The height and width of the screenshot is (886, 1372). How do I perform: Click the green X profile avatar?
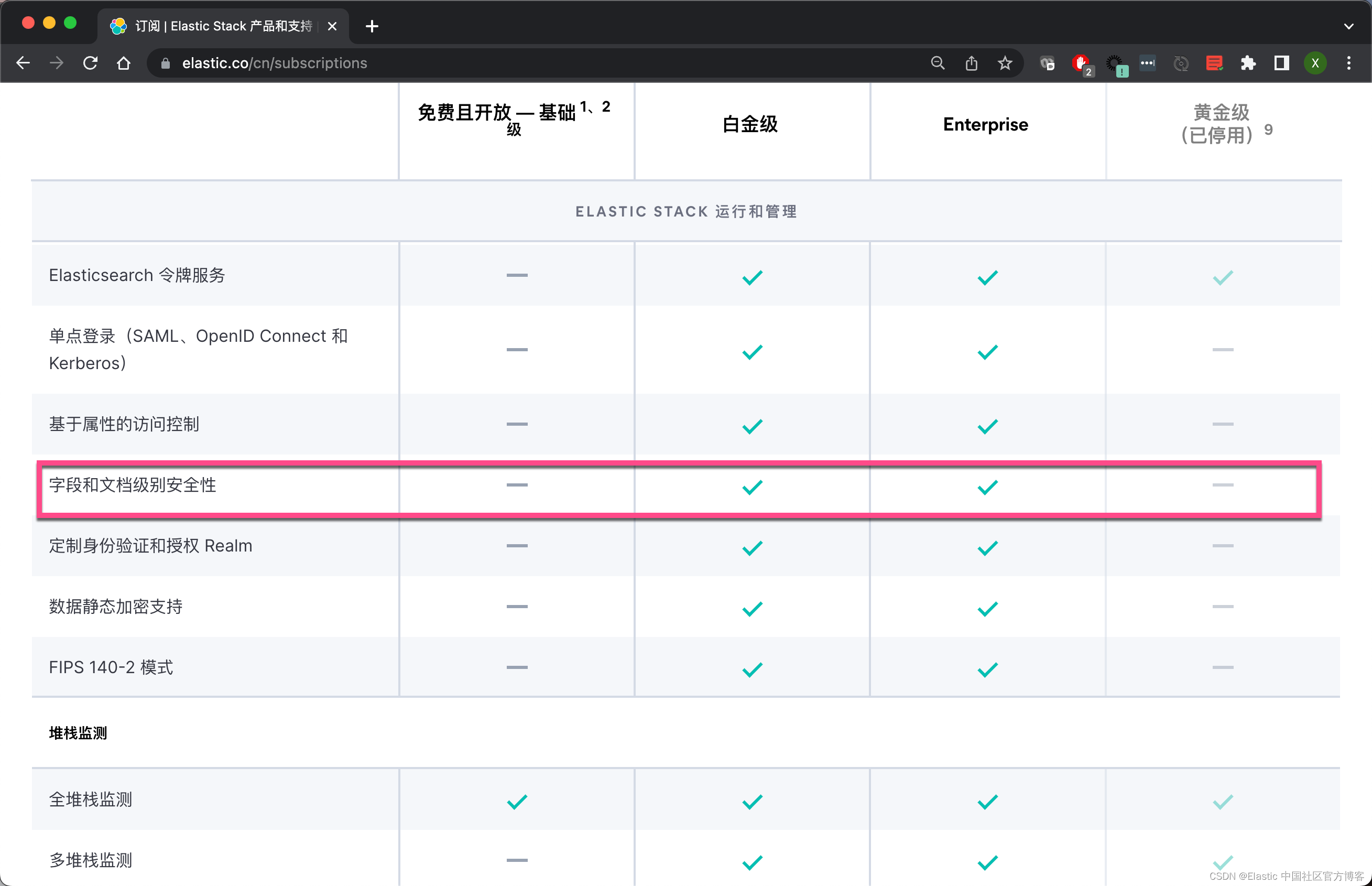[1314, 63]
